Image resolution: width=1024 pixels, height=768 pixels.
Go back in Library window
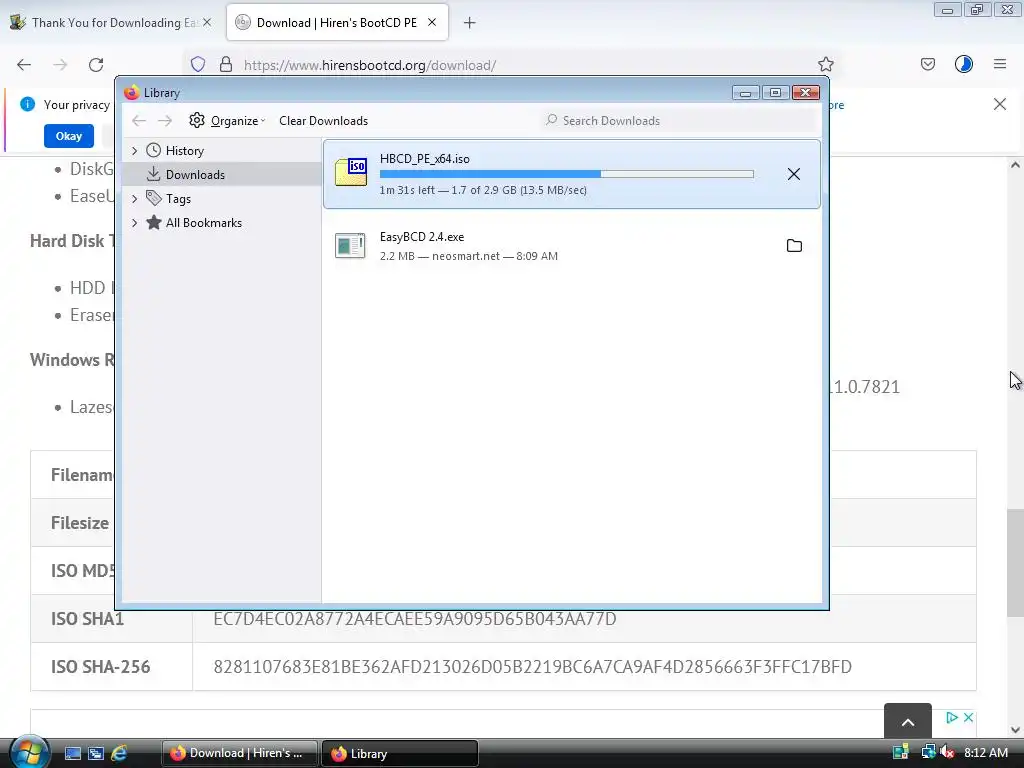(138, 121)
